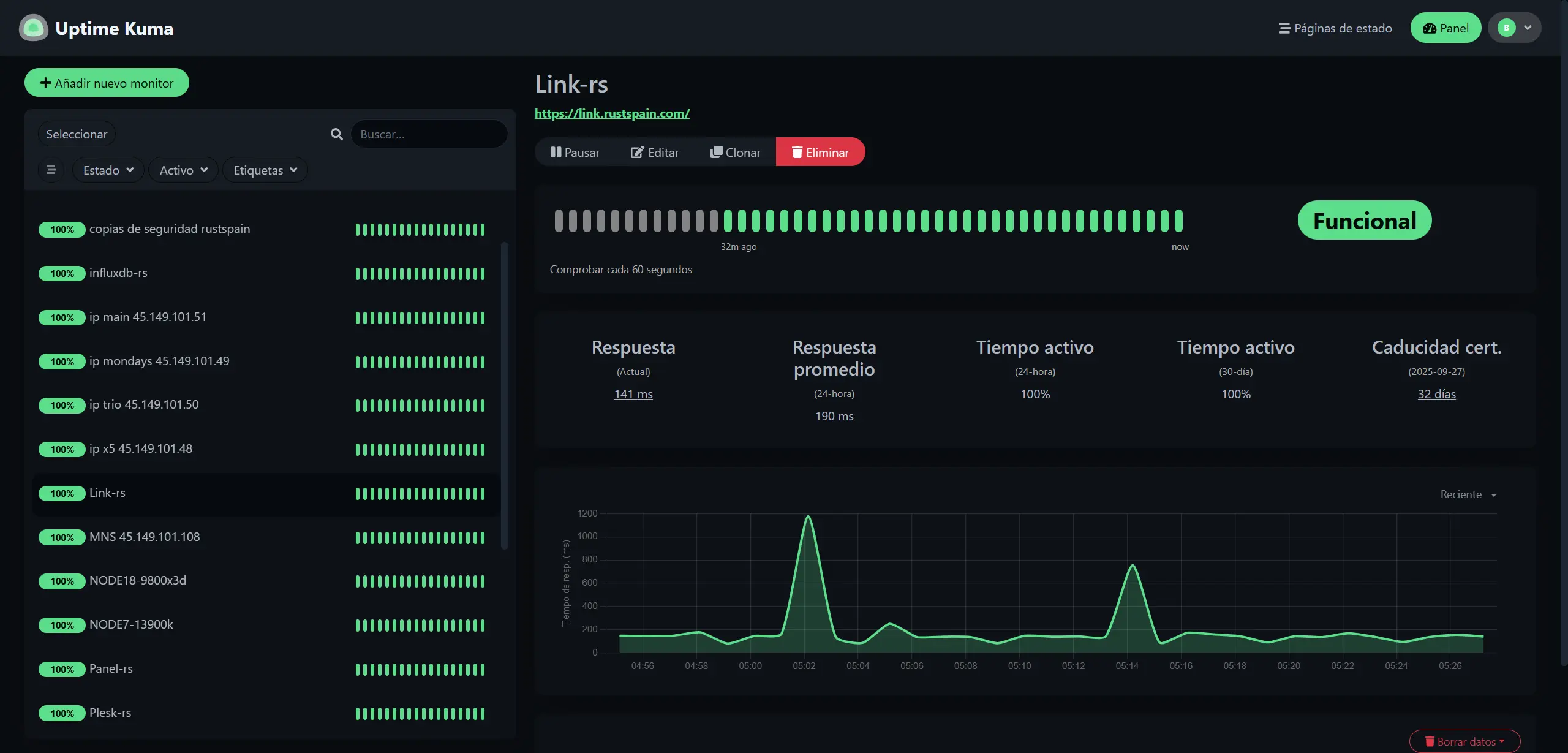Select NODE7-13900k monitor

[x=266, y=625]
